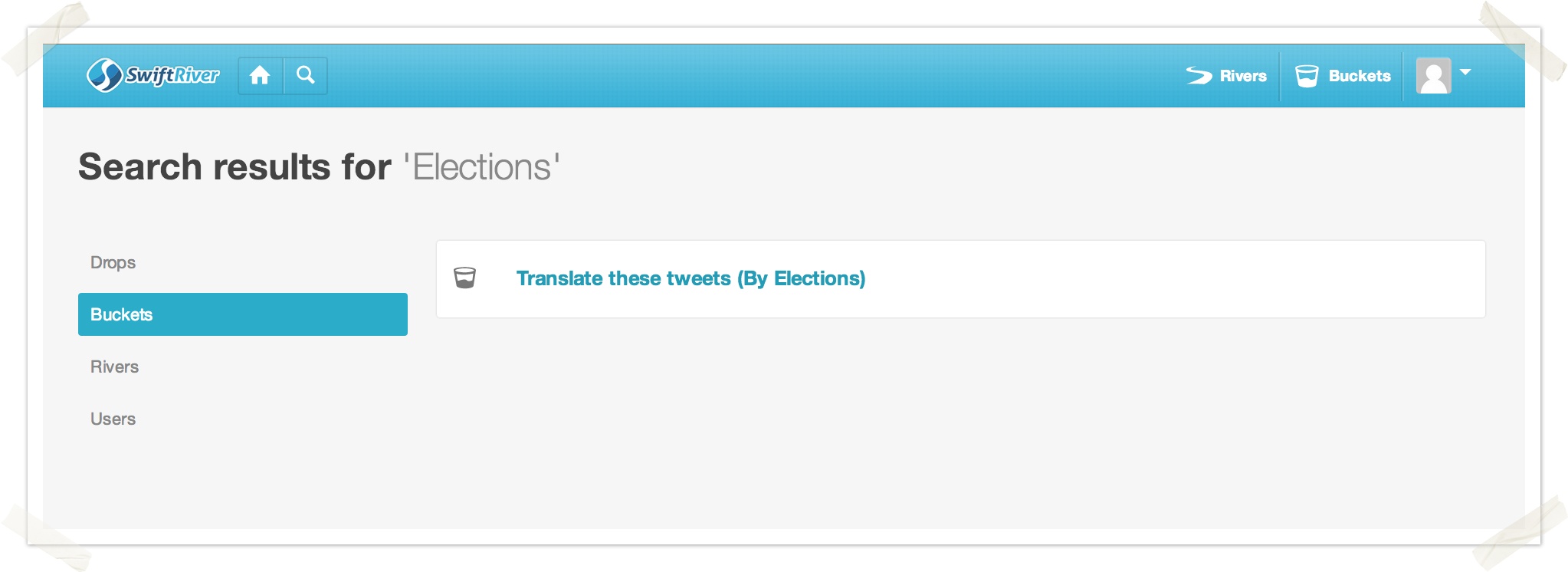Click the bucket icon beside the result
This screenshot has width=1568, height=572.
pos(464,278)
